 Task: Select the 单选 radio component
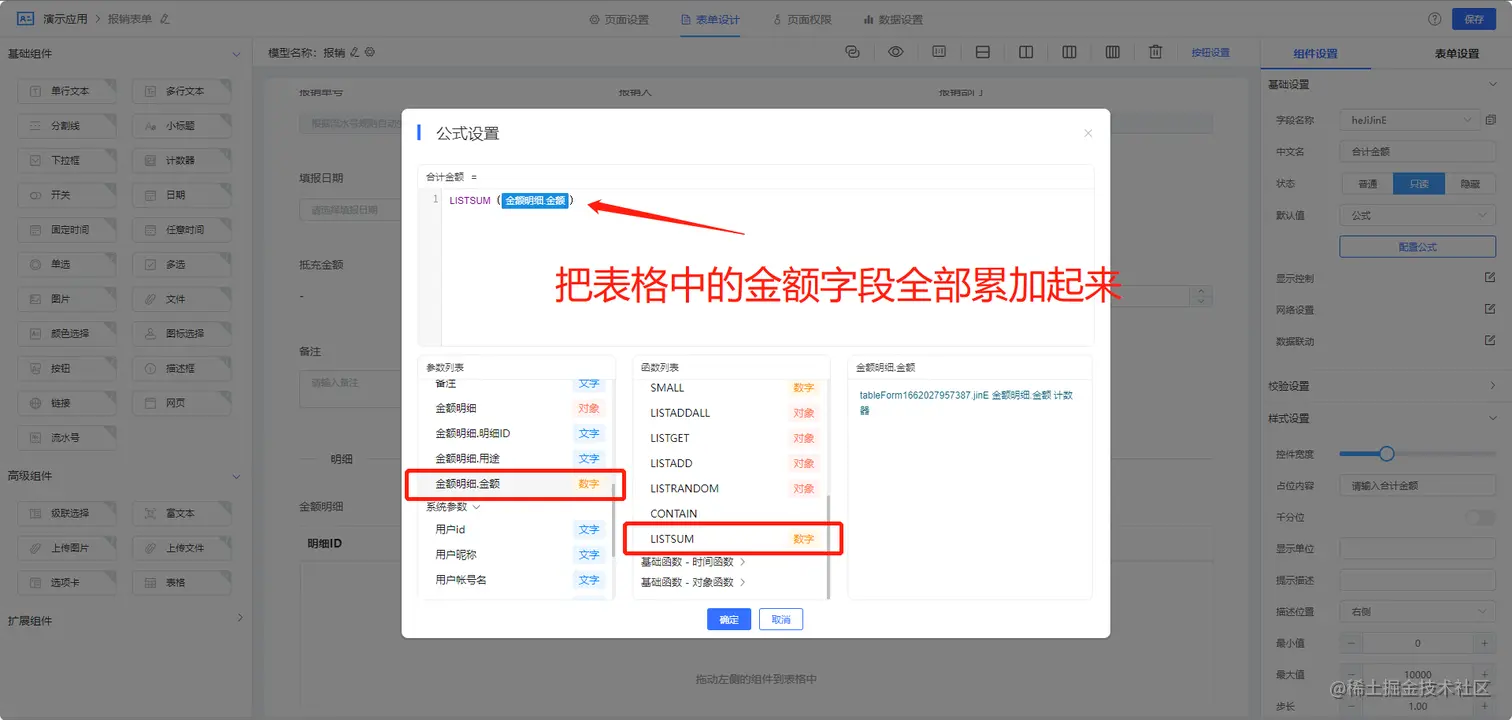67,265
